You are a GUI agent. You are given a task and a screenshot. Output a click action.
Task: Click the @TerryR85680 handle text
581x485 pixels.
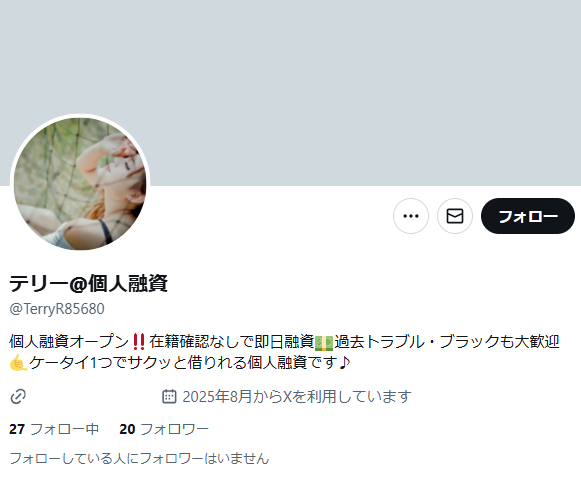57,309
